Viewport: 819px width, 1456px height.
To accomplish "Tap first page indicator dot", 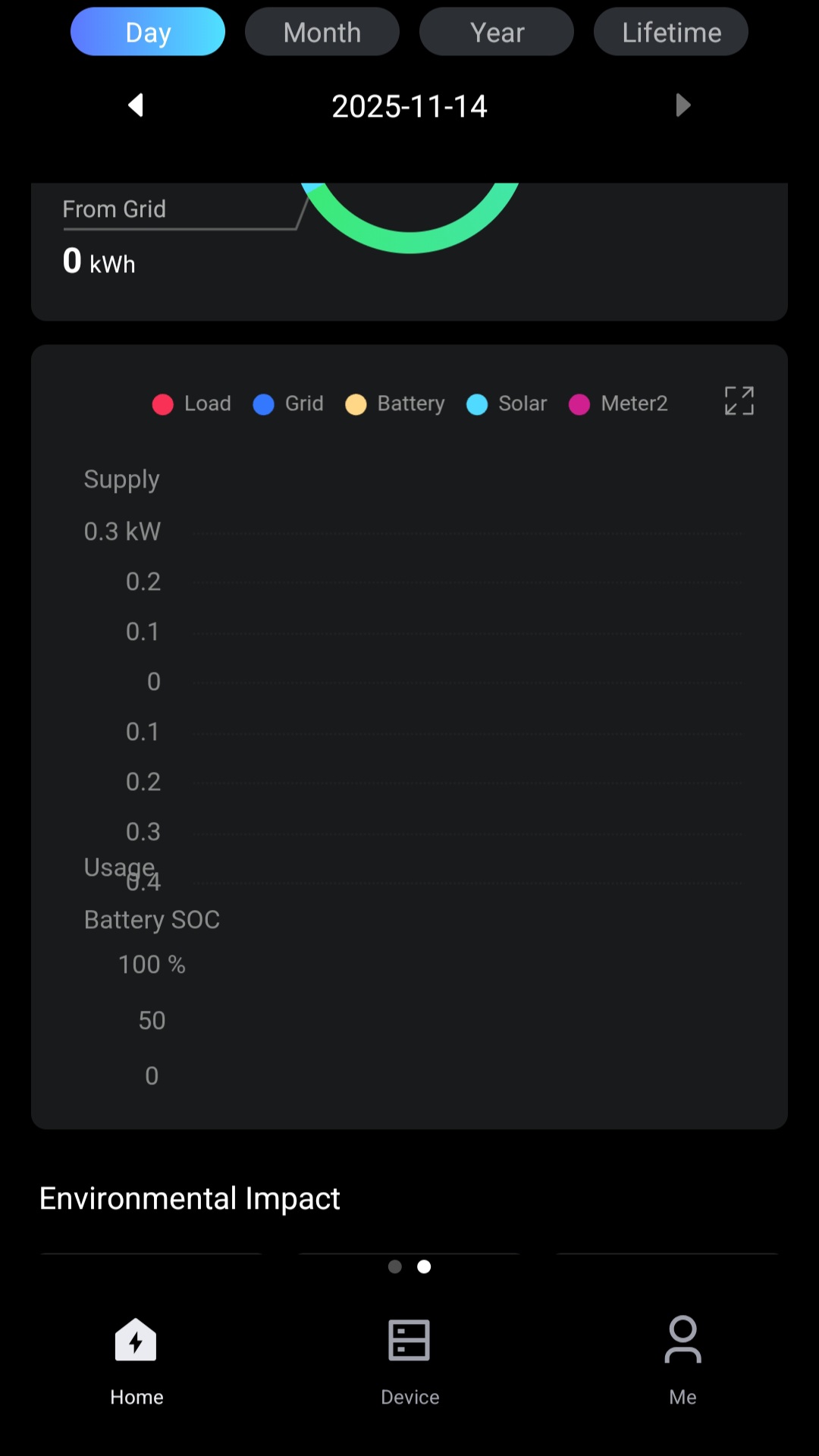I will tap(395, 1266).
